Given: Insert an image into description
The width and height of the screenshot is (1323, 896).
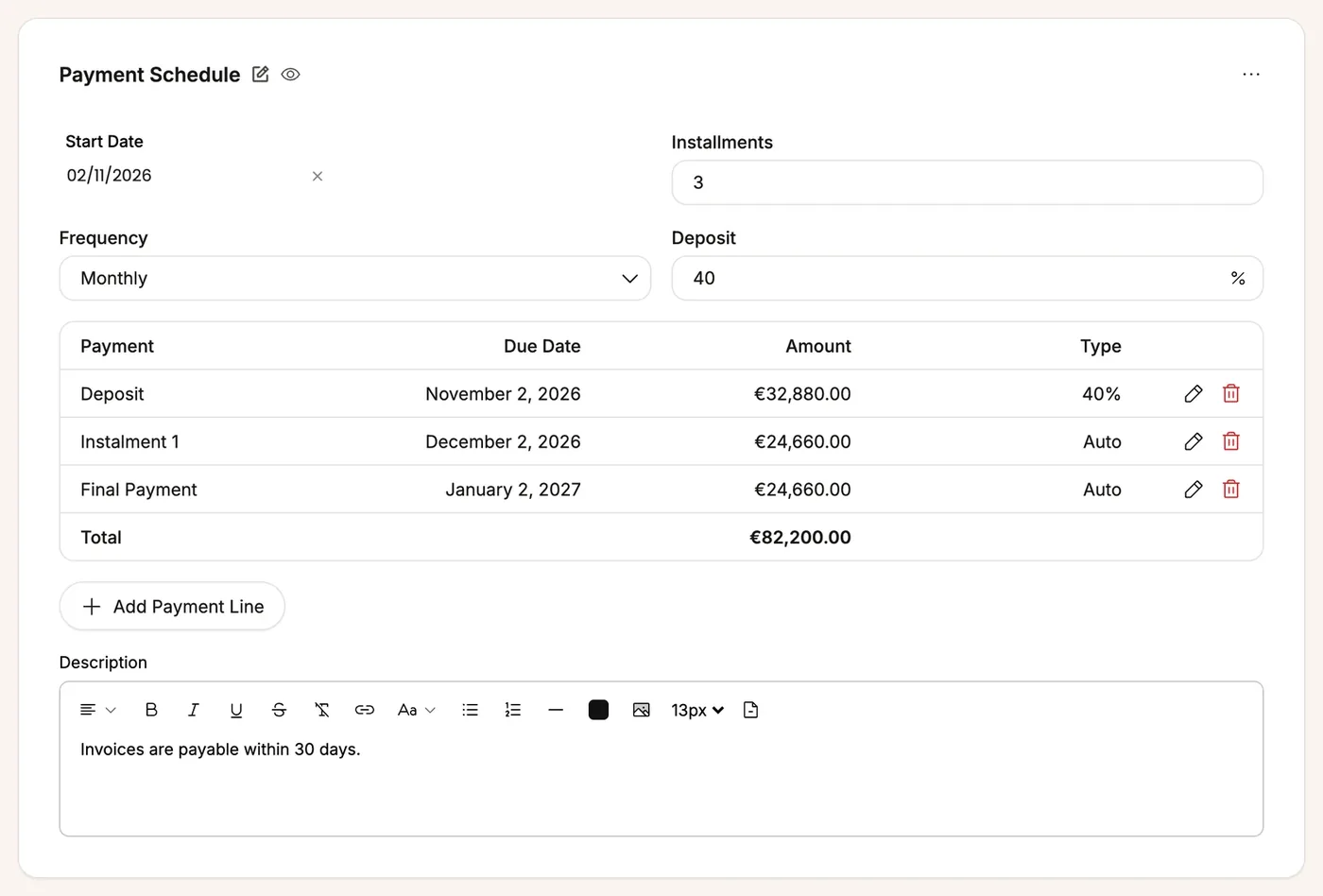Looking at the screenshot, I should click(642, 710).
